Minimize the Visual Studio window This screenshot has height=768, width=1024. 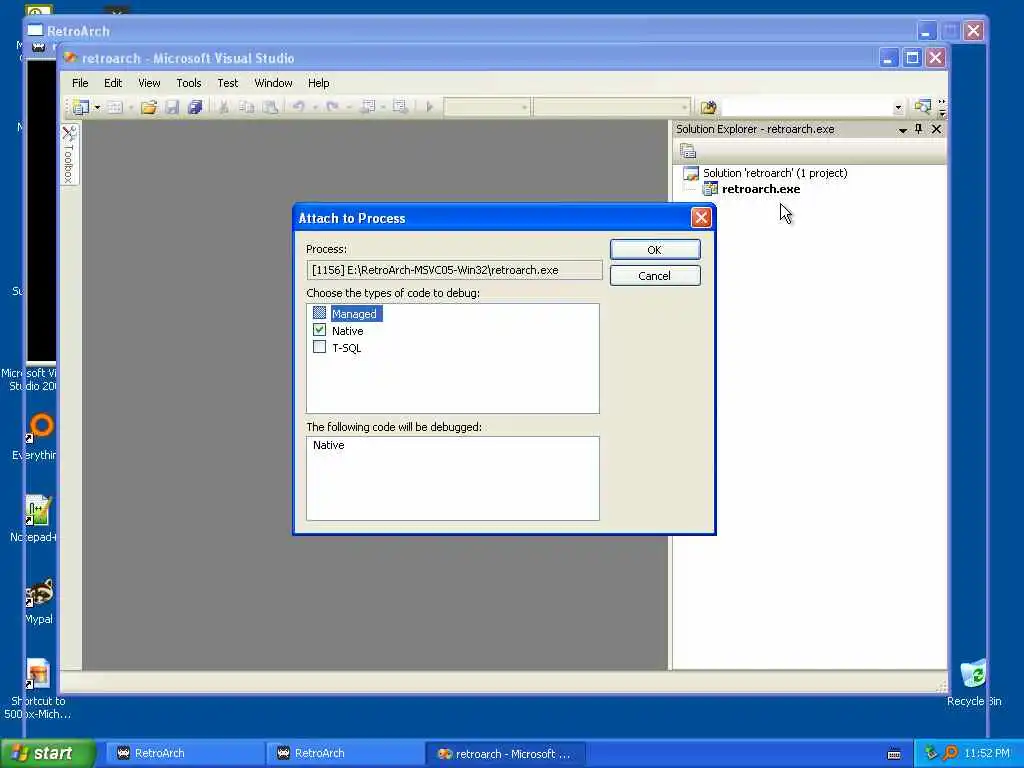[888, 57]
